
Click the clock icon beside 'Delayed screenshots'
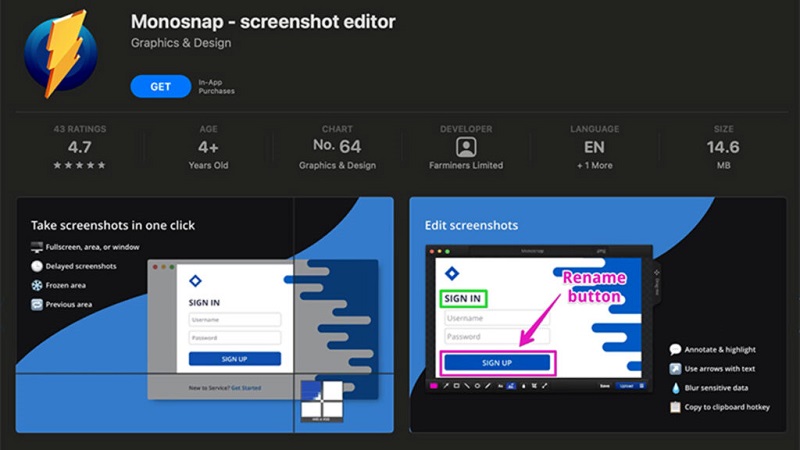tap(37, 266)
